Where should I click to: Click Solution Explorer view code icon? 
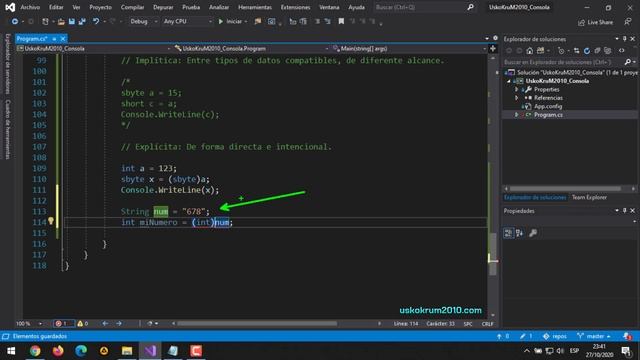pos(622,51)
